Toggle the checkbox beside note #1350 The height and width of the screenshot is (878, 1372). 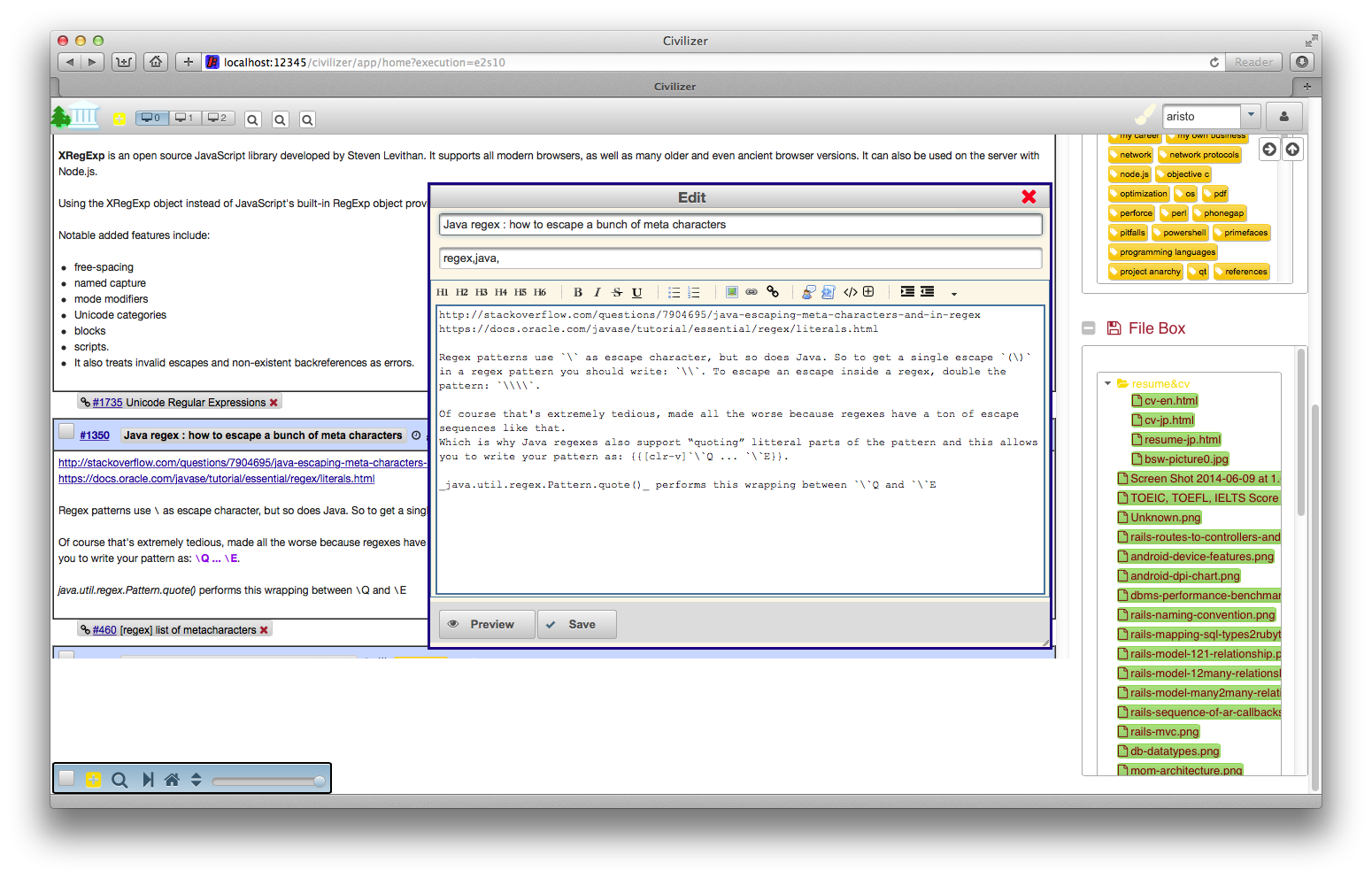66,431
